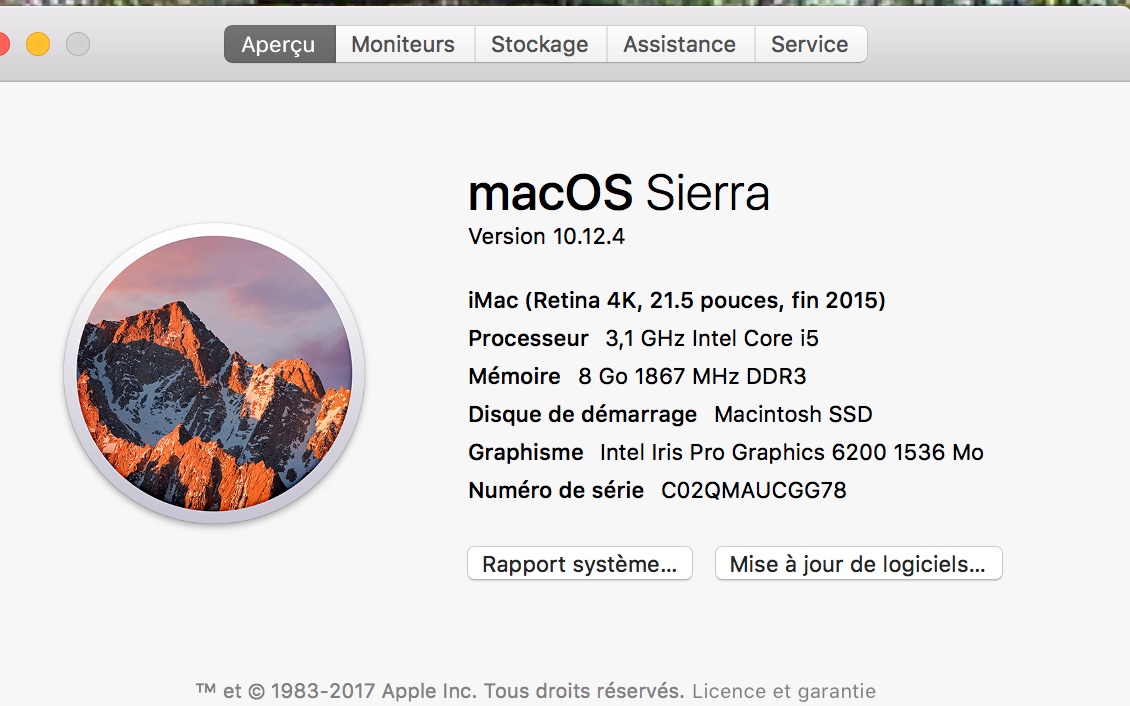Switch to the Aperçu tab
The width and height of the screenshot is (1130, 706).
(x=278, y=45)
